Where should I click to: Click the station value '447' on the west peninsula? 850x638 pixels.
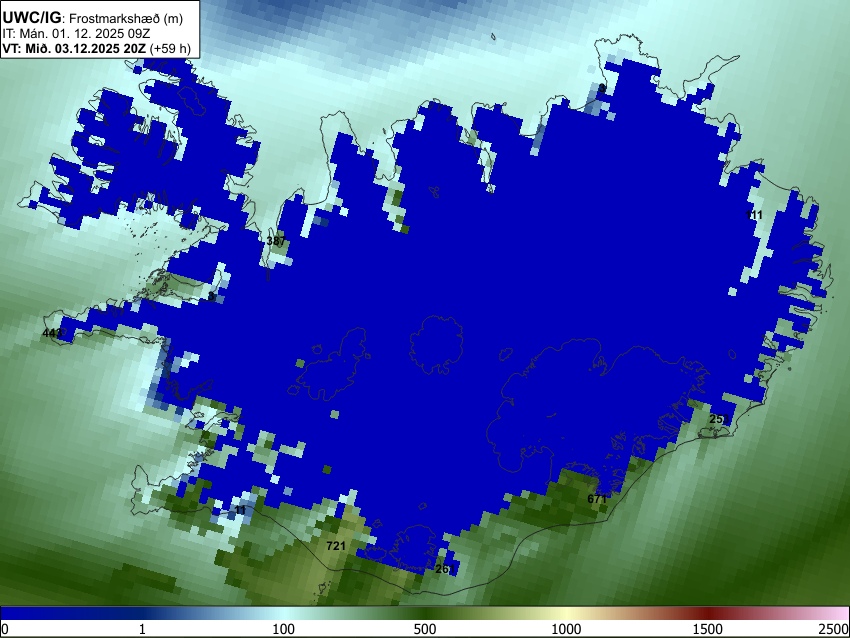click(x=52, y=333)
